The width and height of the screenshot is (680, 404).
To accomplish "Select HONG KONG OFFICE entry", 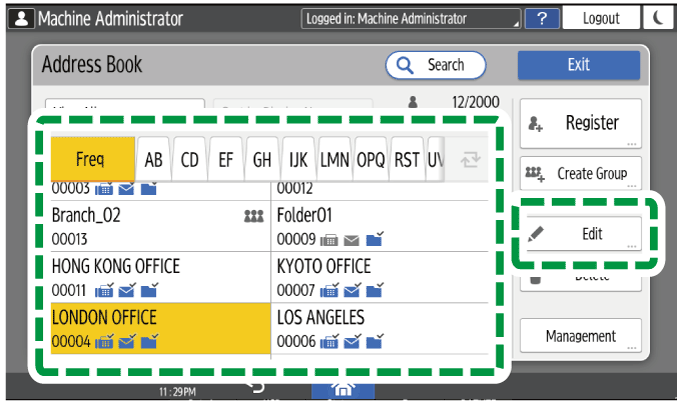I will (x=160, y=277).
